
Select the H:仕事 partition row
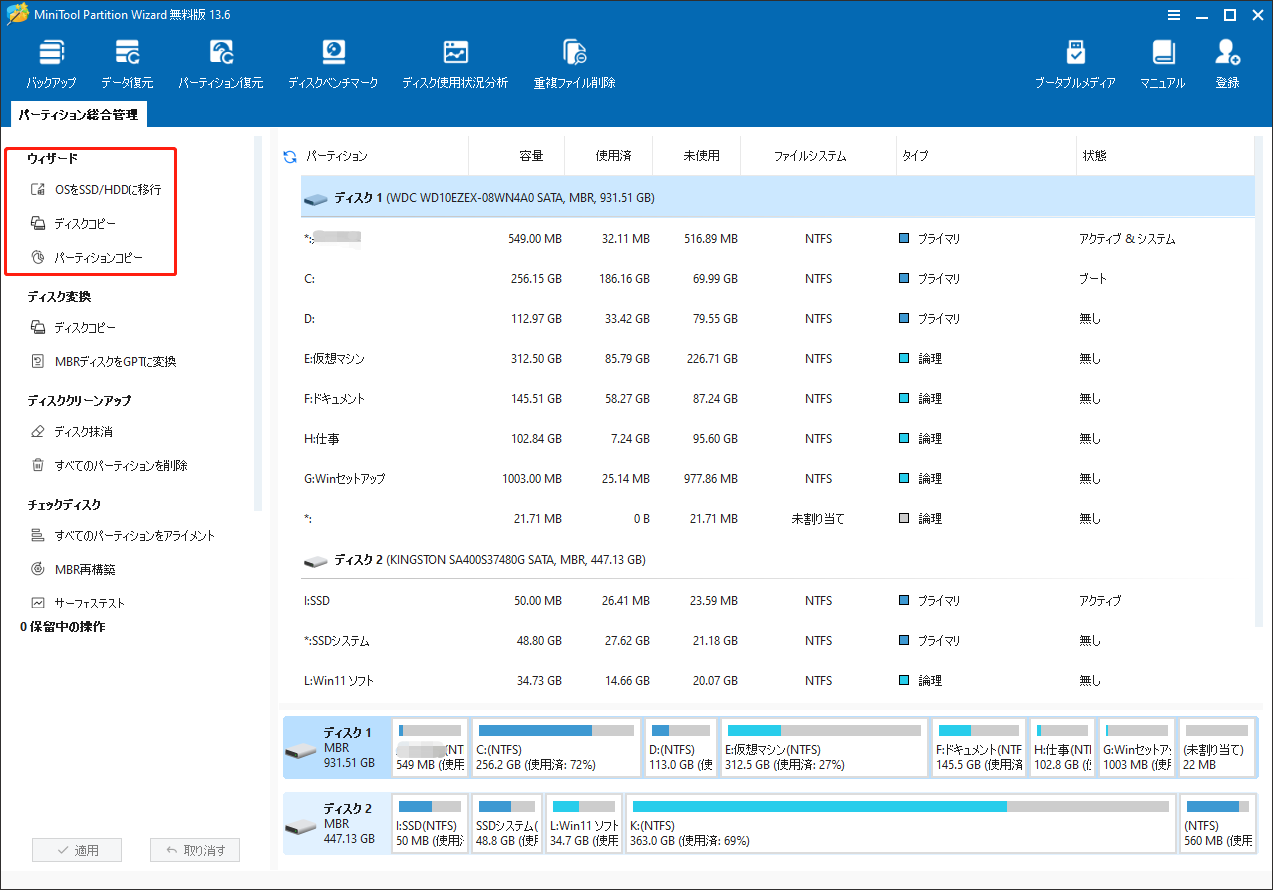coord(777,439)
